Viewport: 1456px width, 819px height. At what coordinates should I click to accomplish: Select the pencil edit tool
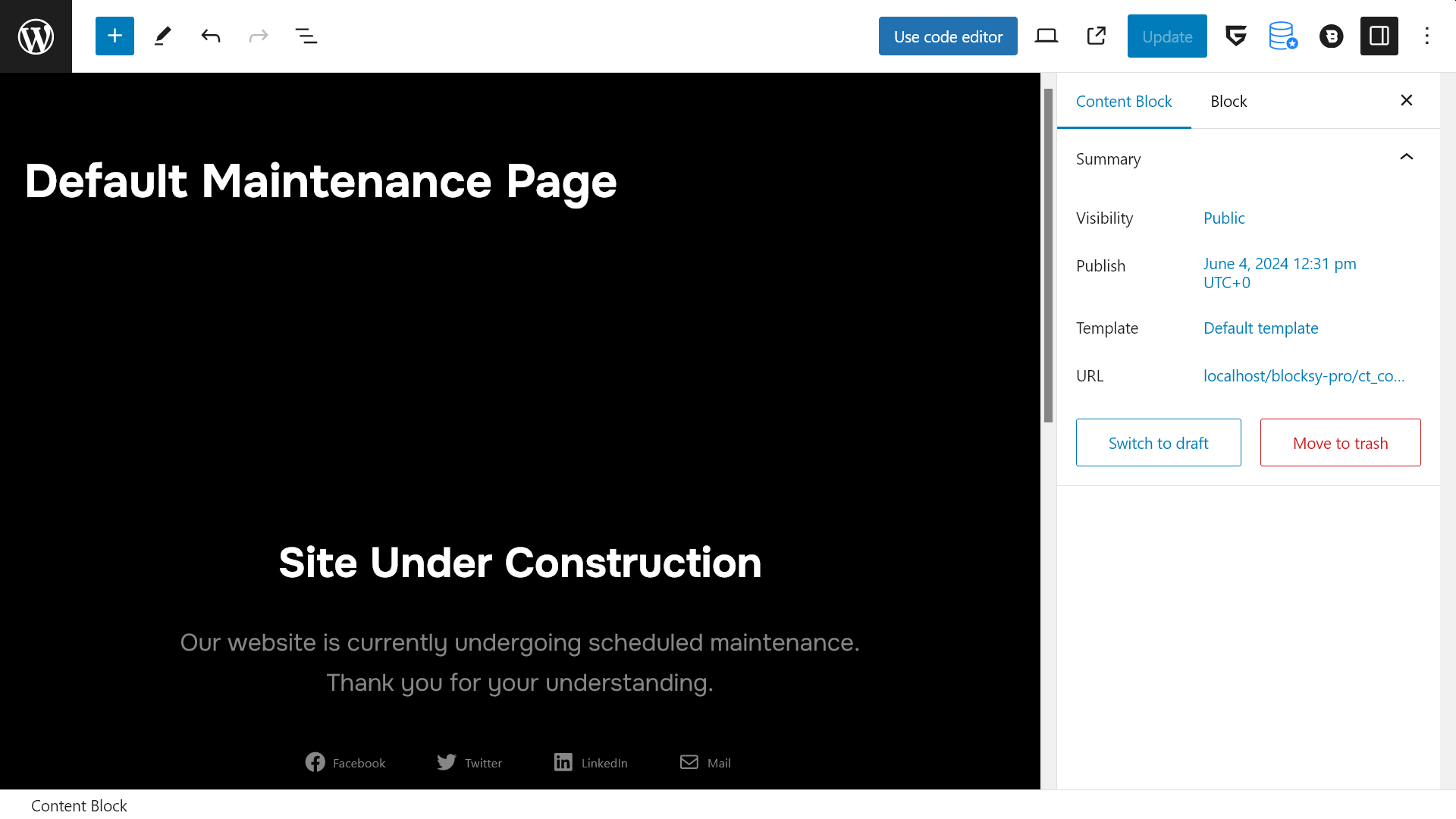coord(163,36)
